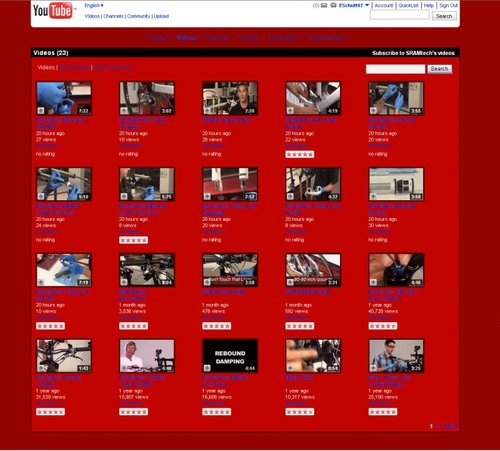Add the 4:19 video to QuickList
Screen dimensions: 500x451
(x=290, y=110)
